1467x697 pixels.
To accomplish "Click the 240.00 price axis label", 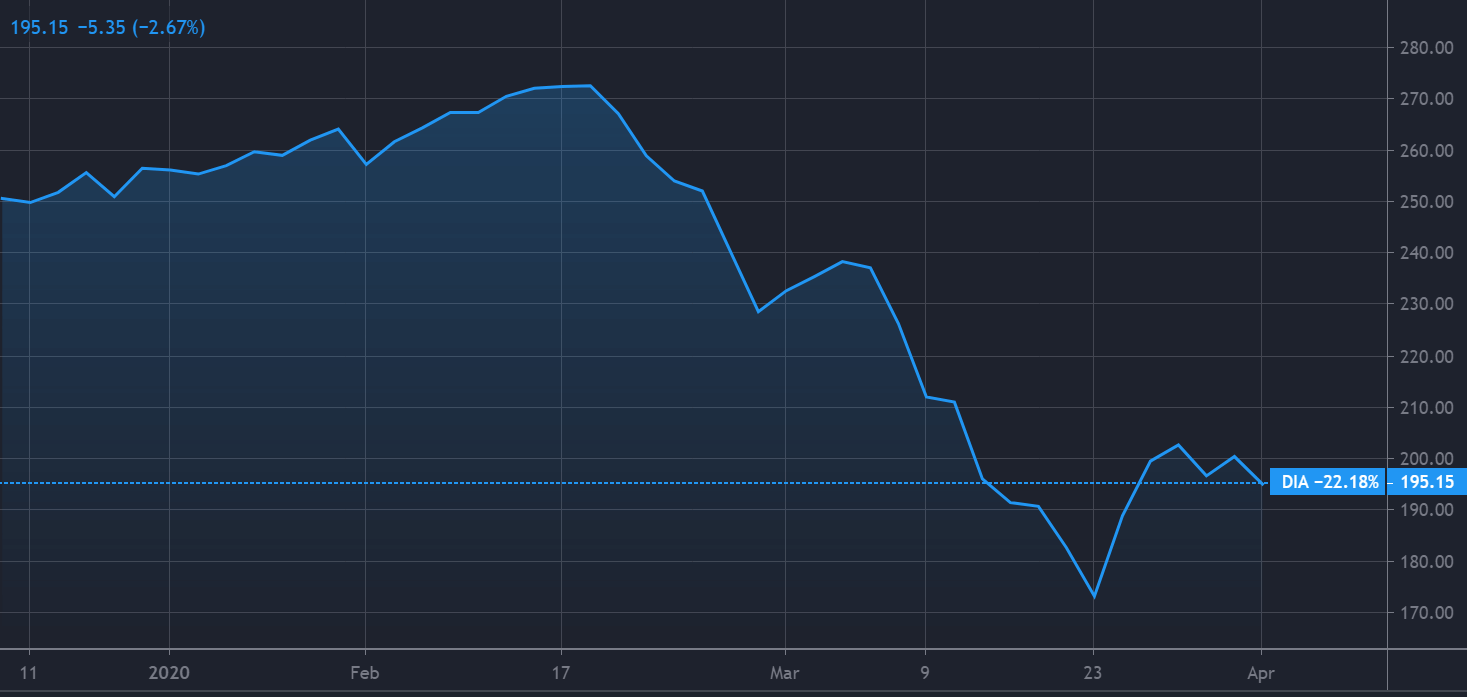I will [1427, 253].
